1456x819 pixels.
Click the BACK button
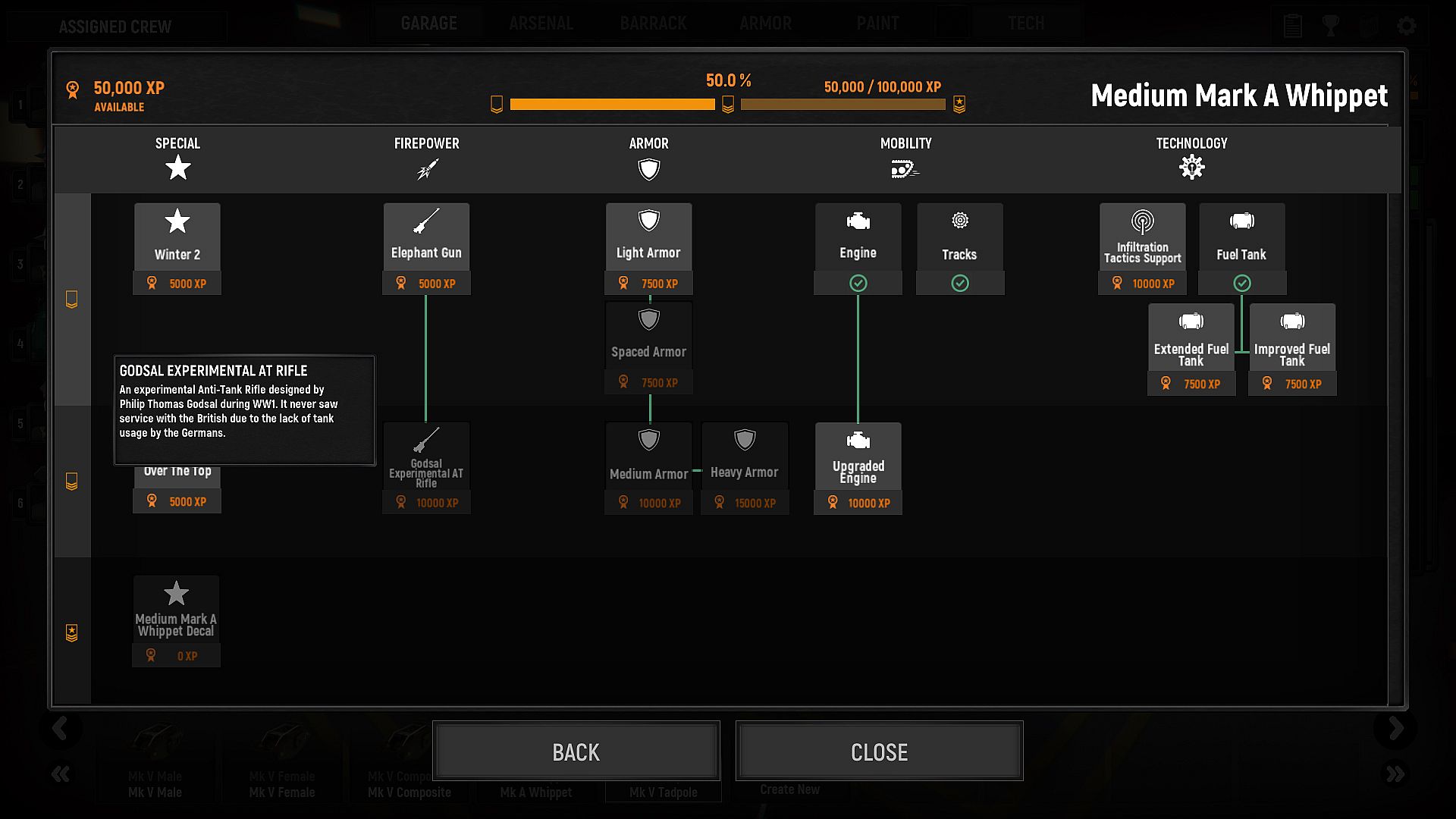(x=576, y=751)
